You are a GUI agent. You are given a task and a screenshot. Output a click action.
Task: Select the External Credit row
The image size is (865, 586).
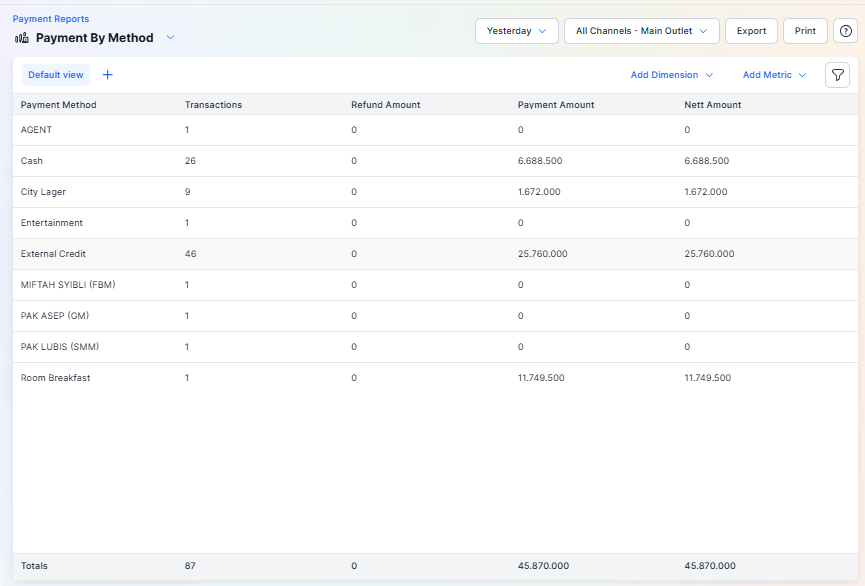(56, 254)
